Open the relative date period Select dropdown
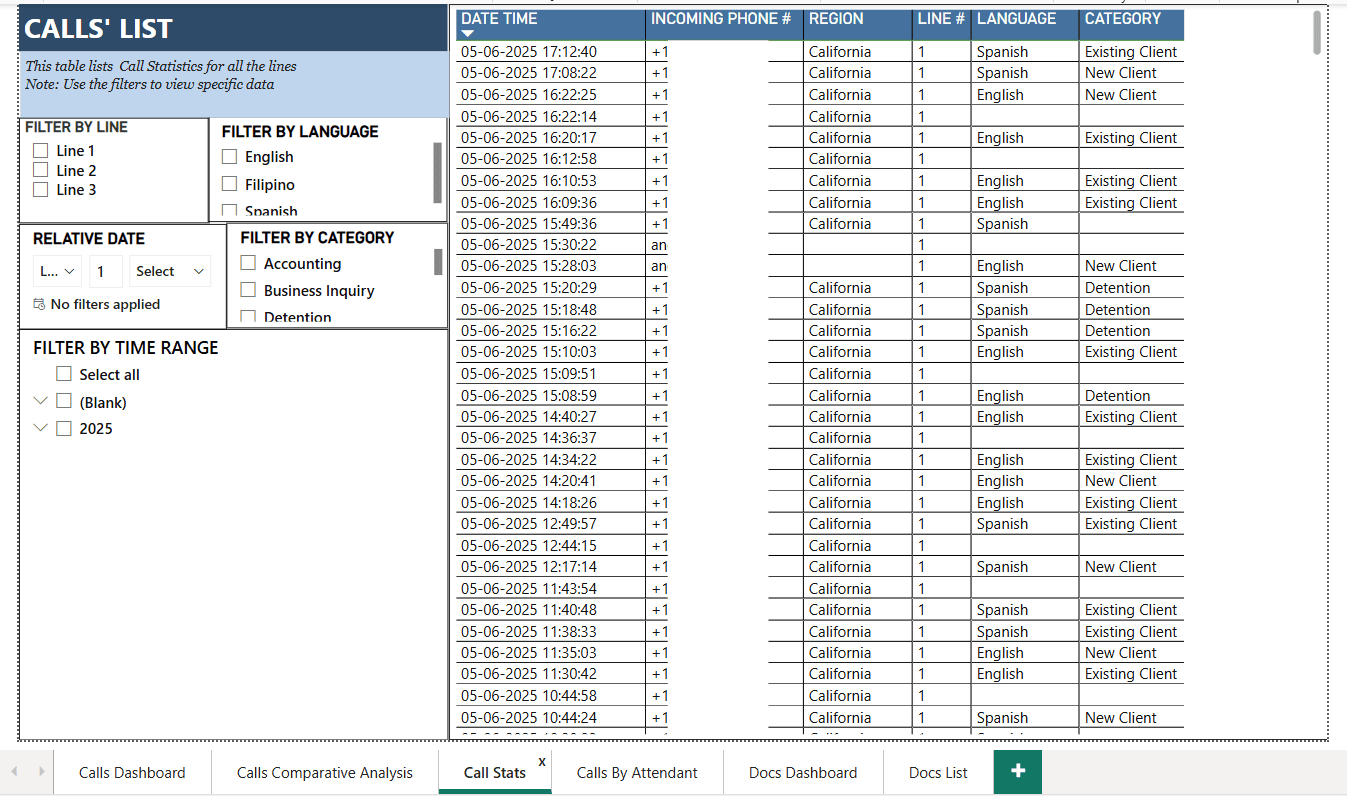 [169, 271]
